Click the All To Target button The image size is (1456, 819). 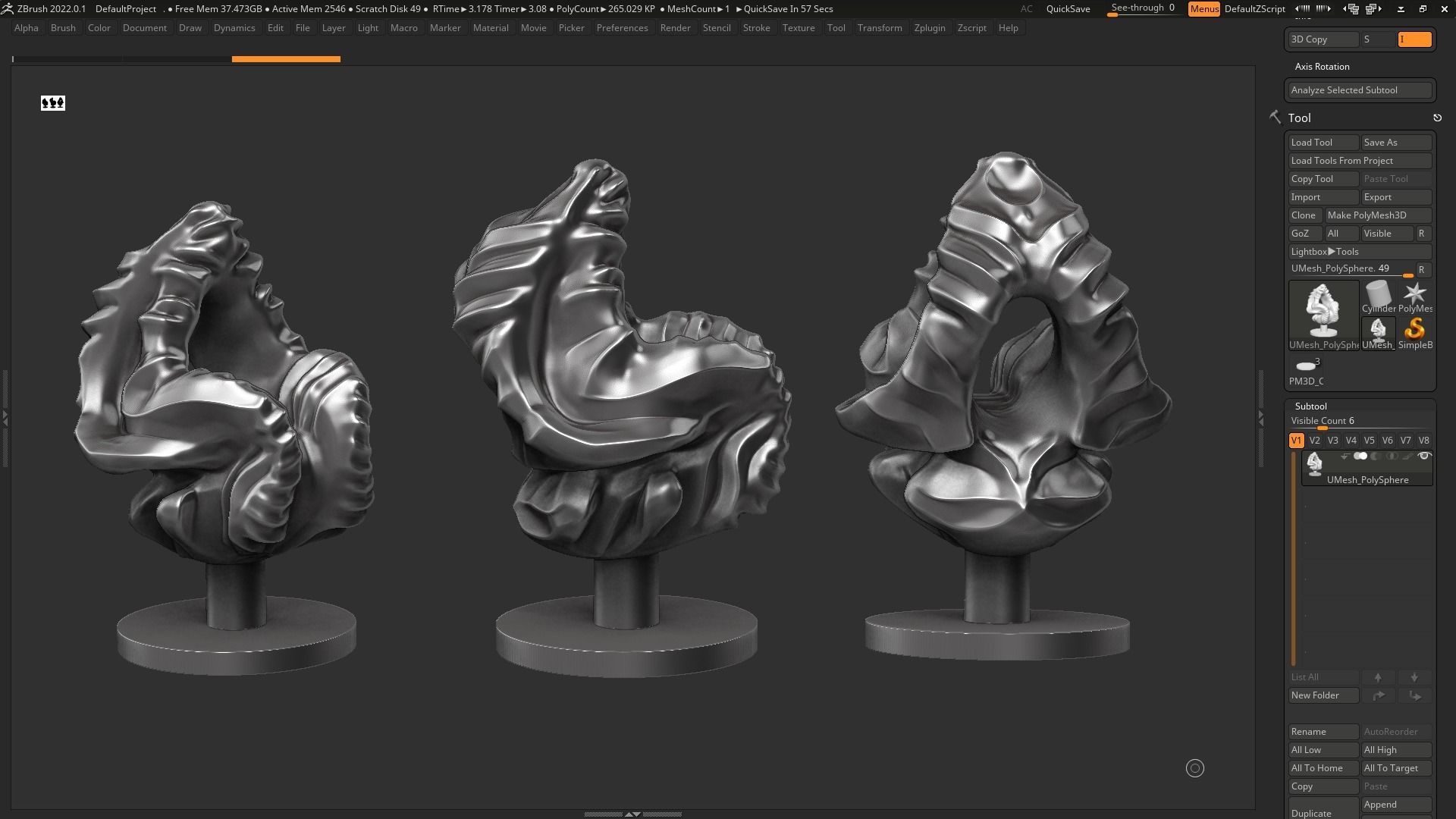[x=1396, y=768]
